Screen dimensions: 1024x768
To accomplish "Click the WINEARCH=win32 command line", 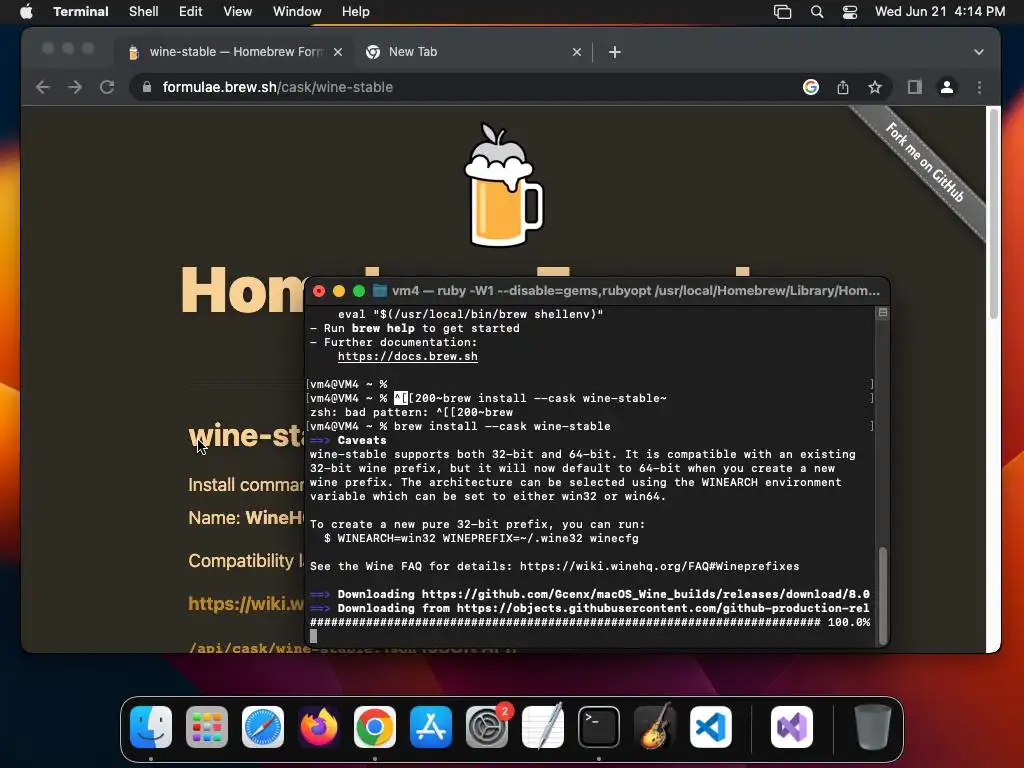I will point(481,538).
